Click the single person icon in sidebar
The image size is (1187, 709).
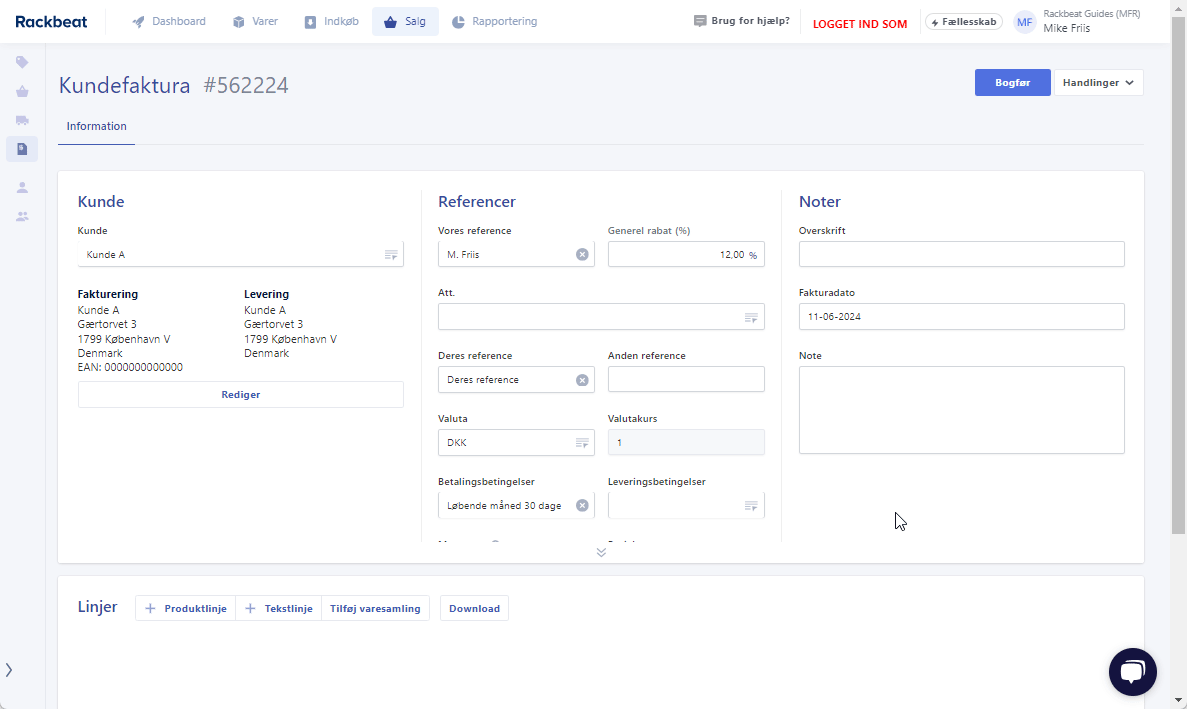[x=22, y=187]
